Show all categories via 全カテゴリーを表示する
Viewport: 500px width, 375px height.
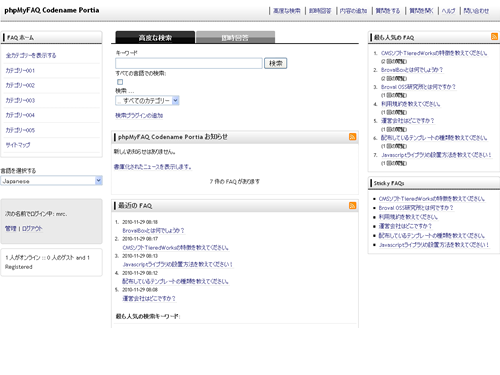tap(31, 55)
